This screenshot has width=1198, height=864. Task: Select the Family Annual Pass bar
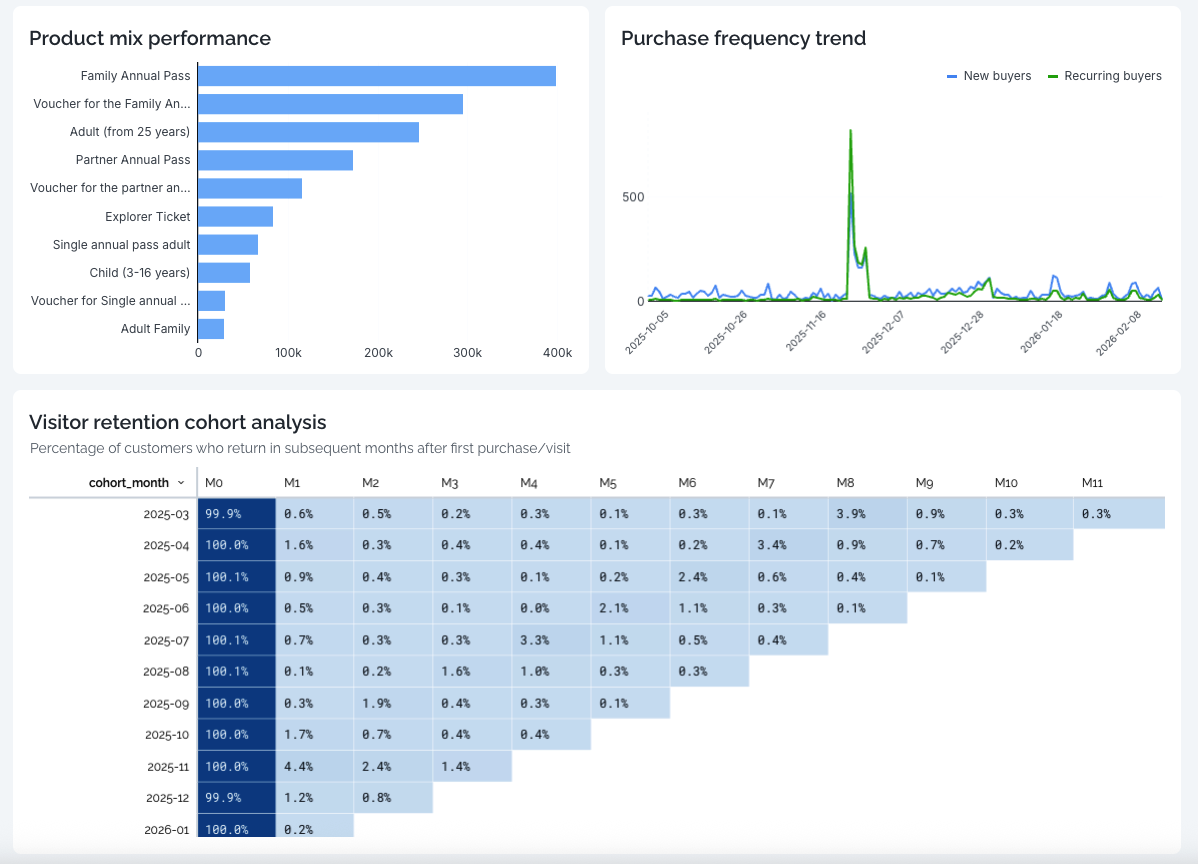coord(377,75)
